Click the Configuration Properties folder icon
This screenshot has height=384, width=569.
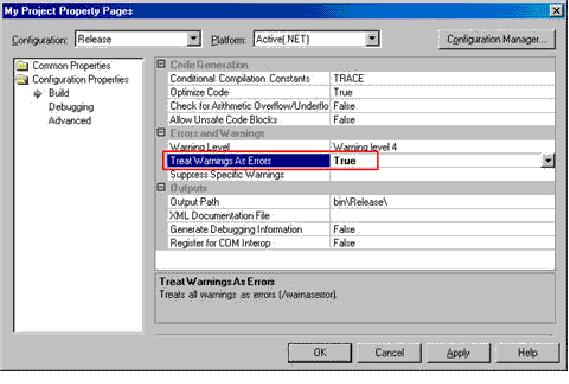point(22,79)
